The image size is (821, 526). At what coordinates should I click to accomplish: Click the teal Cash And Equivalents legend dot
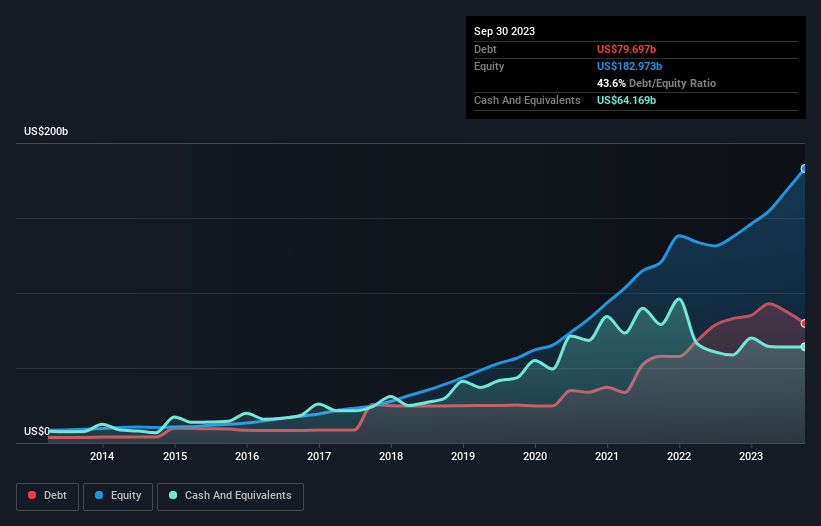click(173, 495)
